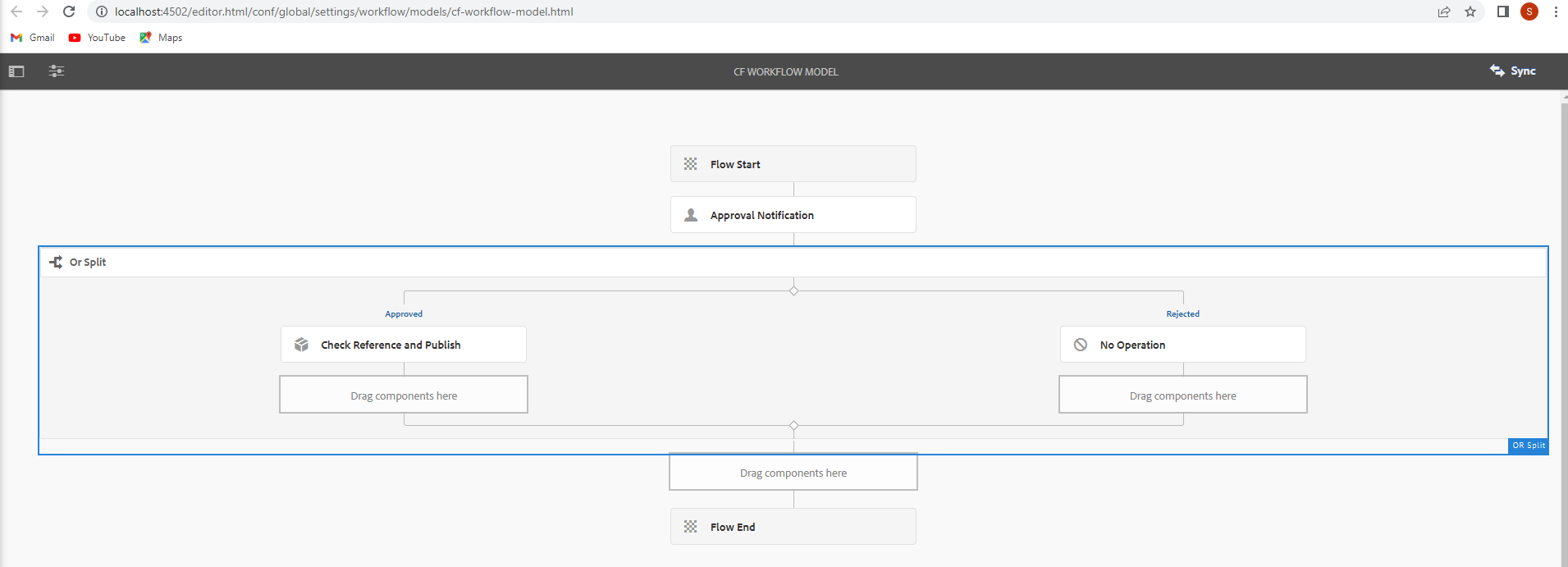Click the Approved branch label
Screen dimensions: 1568x567
(404, 314)
